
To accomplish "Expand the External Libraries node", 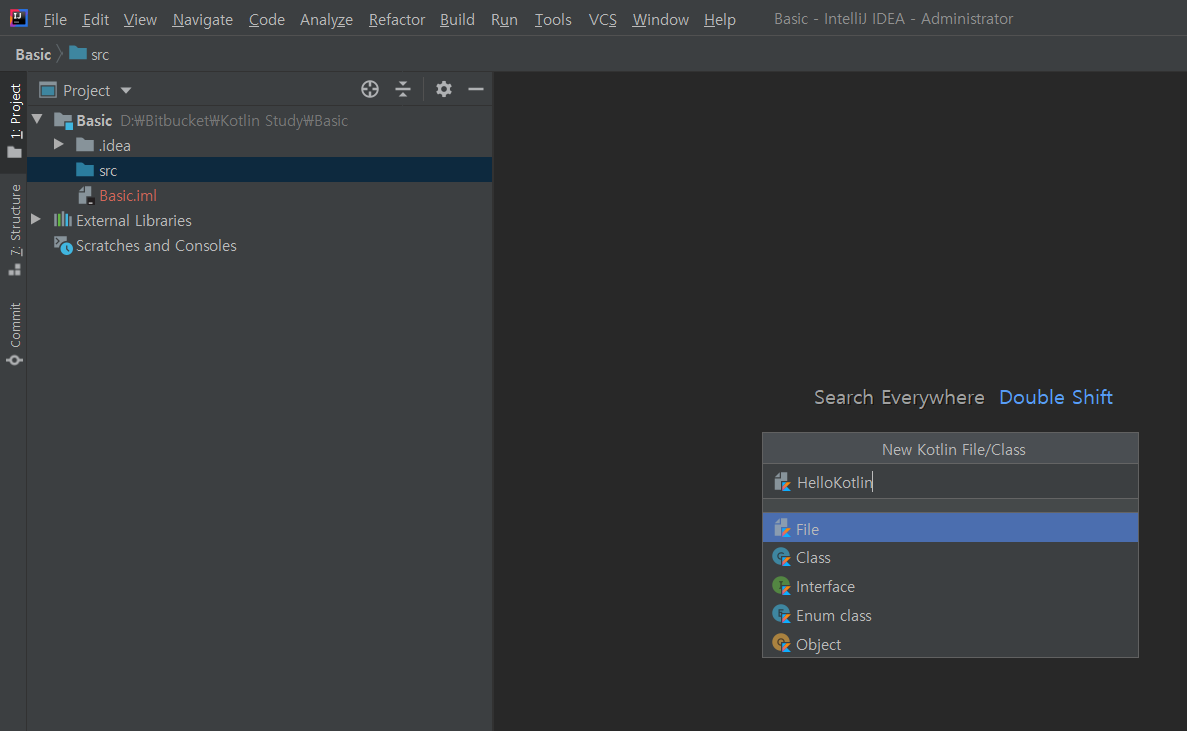I will pos(36,219).
